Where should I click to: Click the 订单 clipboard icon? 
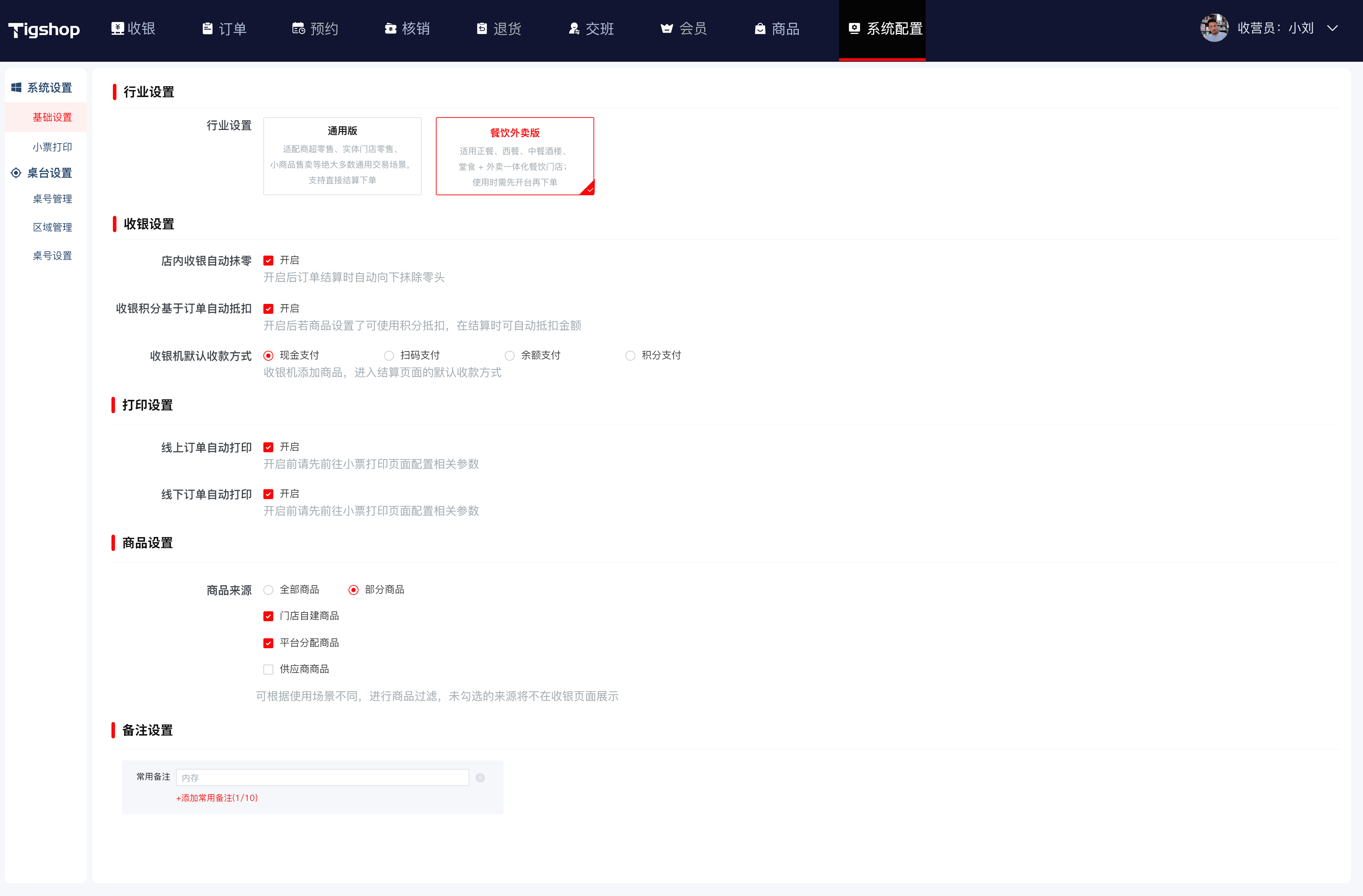tap(207, 29)
